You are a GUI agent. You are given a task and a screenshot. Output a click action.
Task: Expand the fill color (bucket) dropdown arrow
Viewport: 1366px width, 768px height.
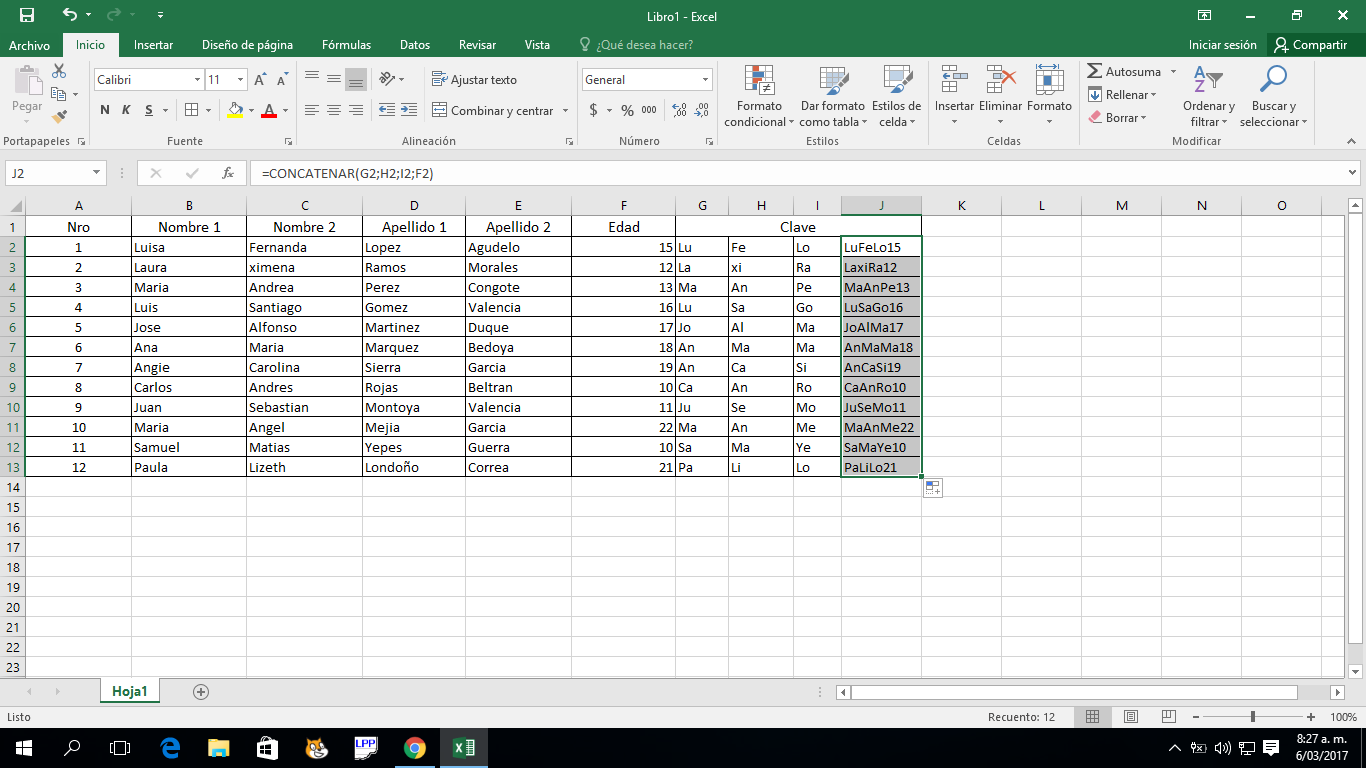coord(250,110)
